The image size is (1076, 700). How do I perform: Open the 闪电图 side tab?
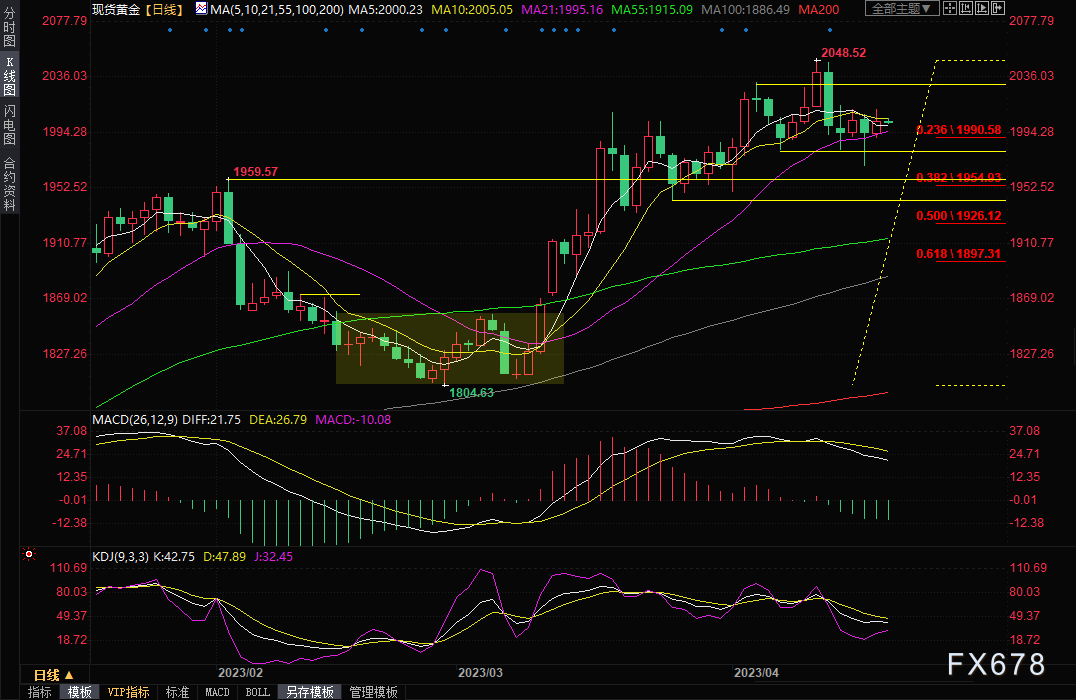click(x=9, y=124)
